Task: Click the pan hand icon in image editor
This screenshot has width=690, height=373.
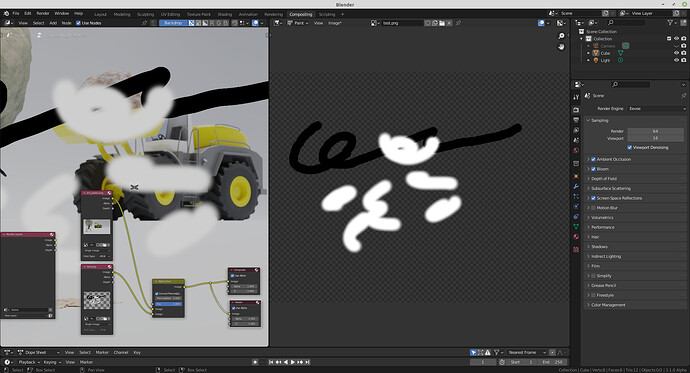Action: coord(561,47)
